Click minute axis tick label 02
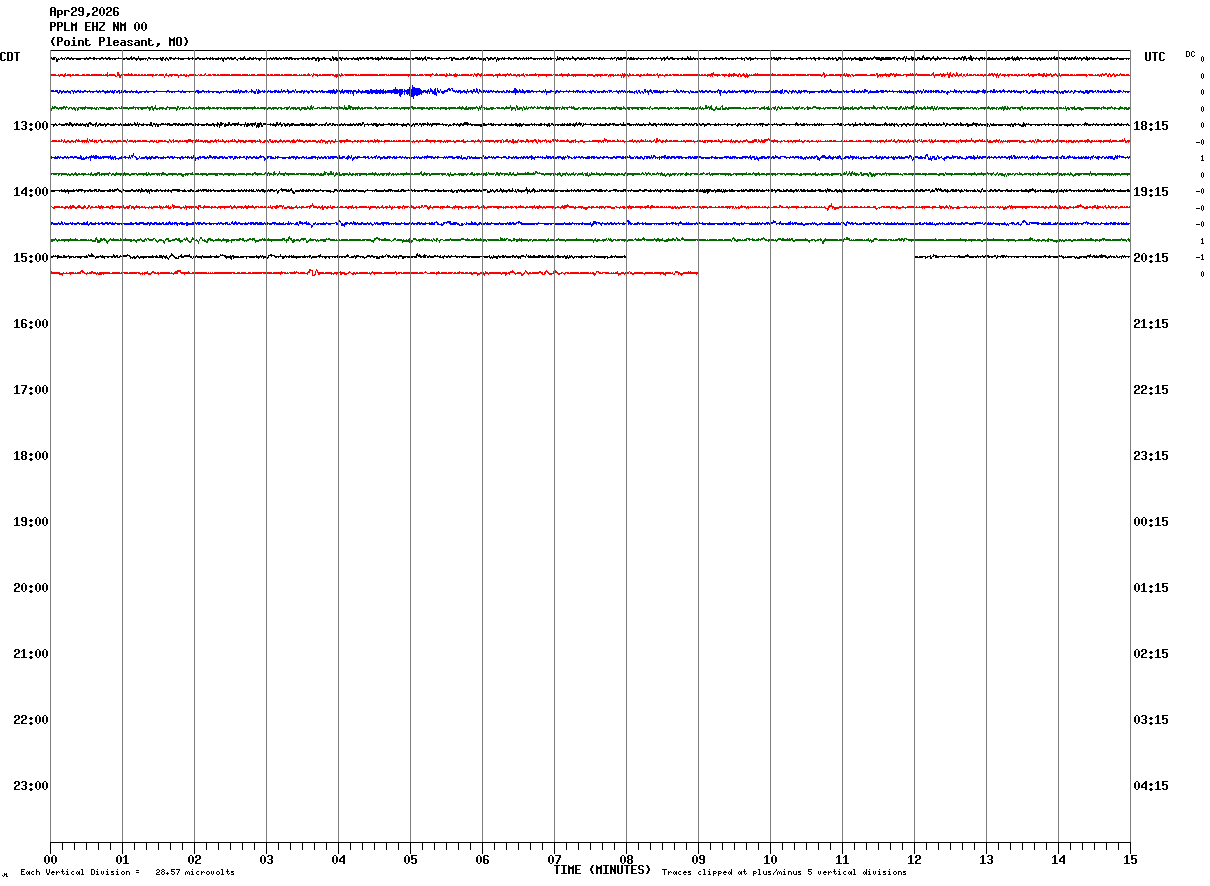Screen dimensions: 1210x886 tap(194, 859)
